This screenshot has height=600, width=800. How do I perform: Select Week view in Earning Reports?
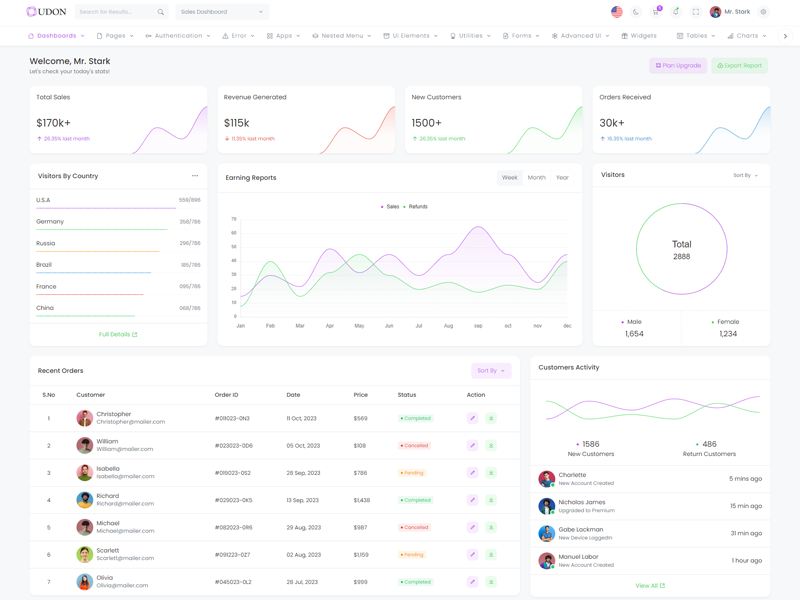pyautogui.click(x=510, y=178)
